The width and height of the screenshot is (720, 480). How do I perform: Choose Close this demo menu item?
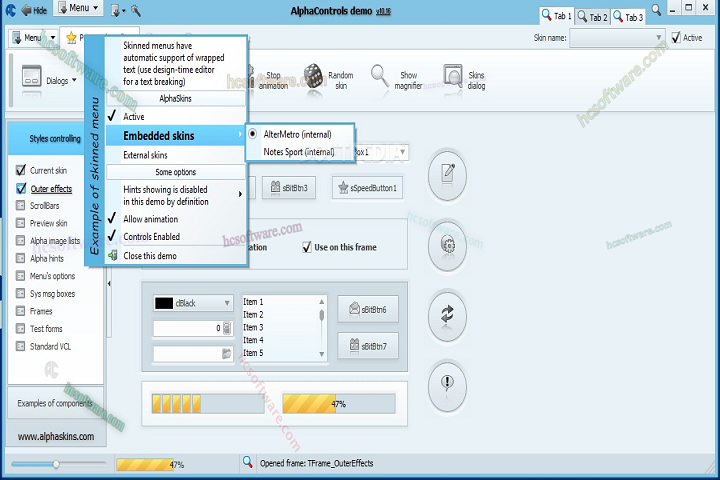[176, 255]
